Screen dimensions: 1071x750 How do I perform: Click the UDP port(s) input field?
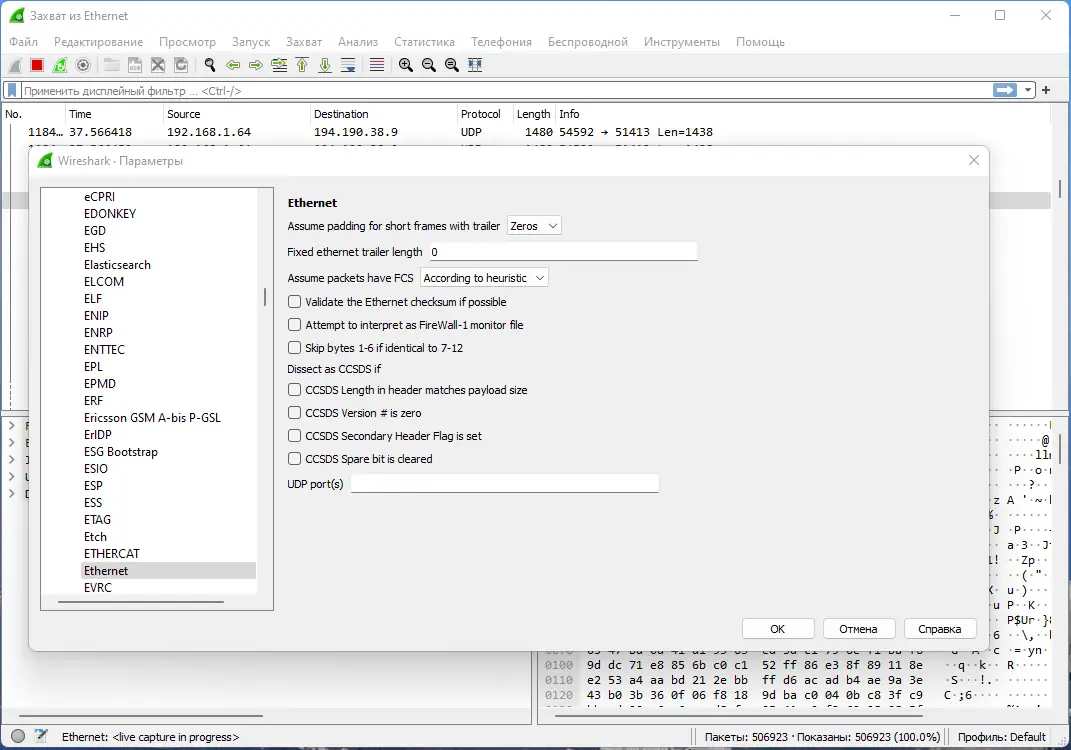(x=504, y=484)
